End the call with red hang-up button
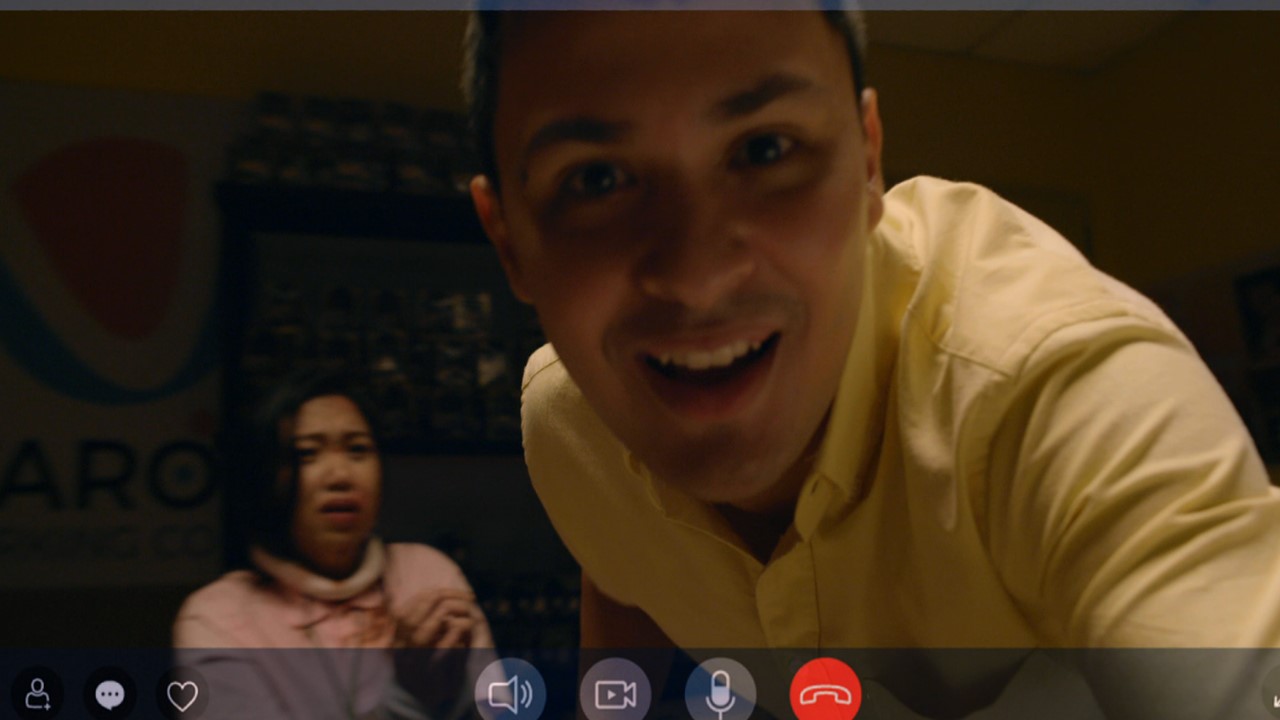Image resolution: width=1280 pixels, height=720 pixels. [x=825, y=694]
